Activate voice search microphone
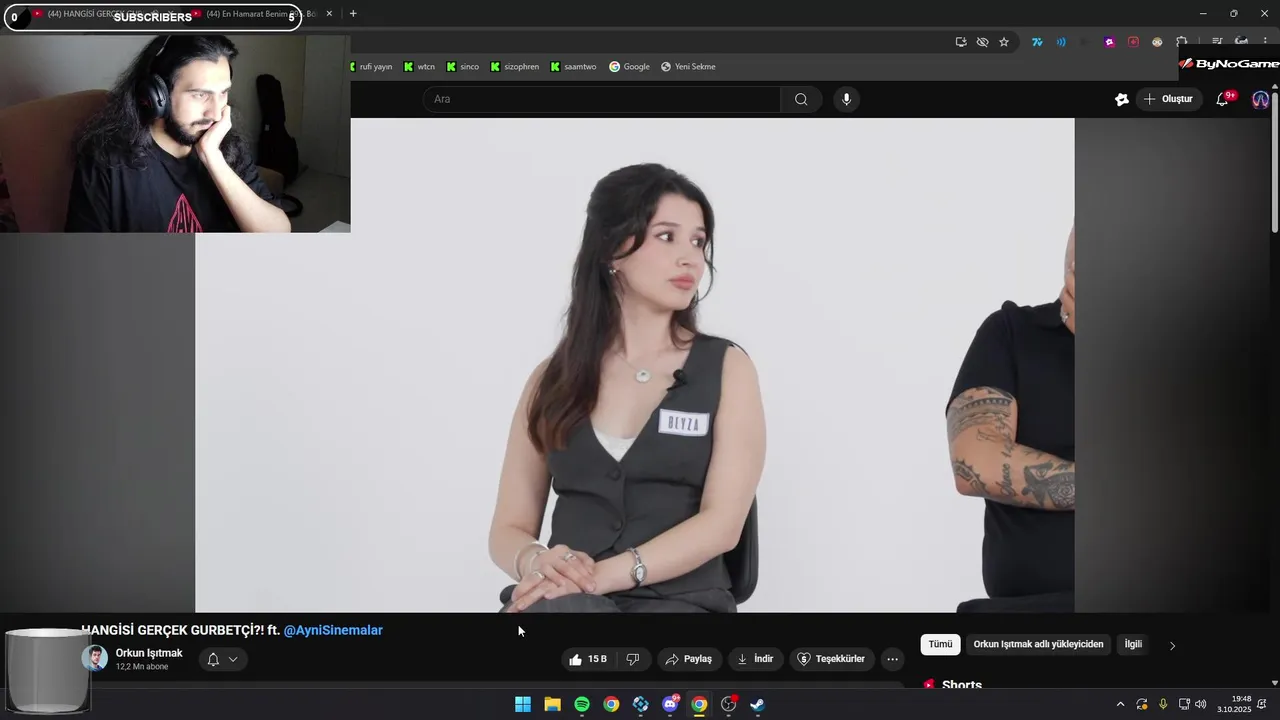 pos(846,99)
